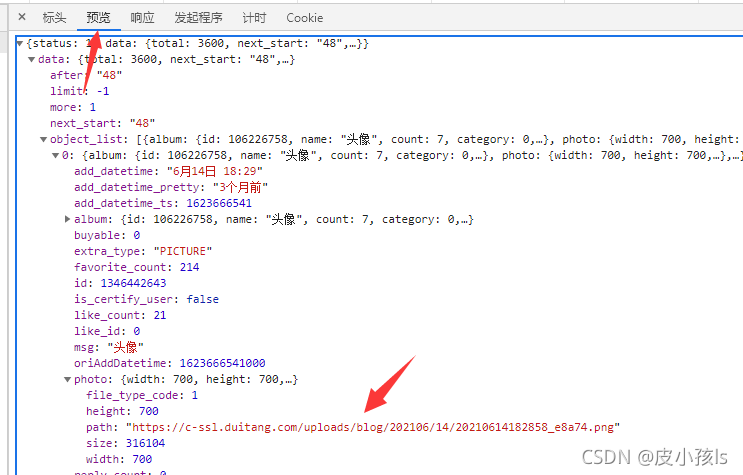Collapse the data object node
The width and height of the screenshot is (743, 475).
pos(31,60)
